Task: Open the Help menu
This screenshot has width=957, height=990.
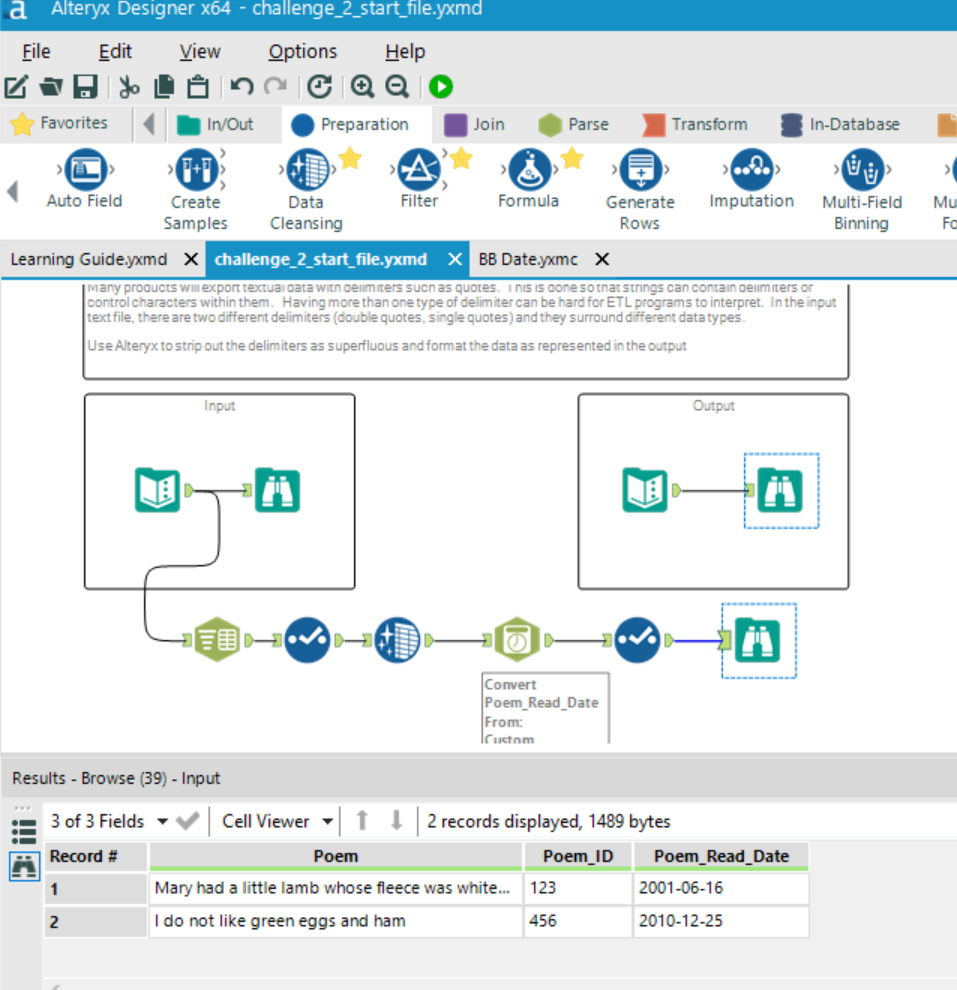Action: (x=405, y=51)
